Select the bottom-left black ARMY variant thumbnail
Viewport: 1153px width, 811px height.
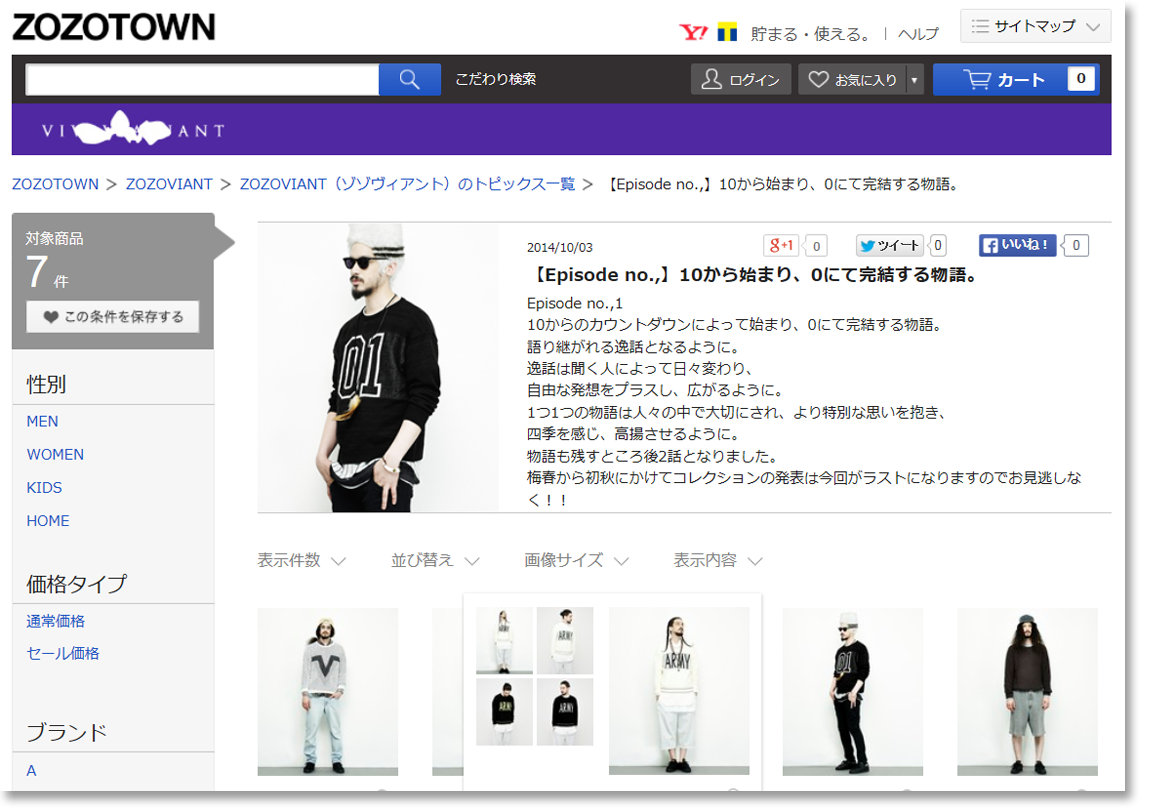coord(504,712)
